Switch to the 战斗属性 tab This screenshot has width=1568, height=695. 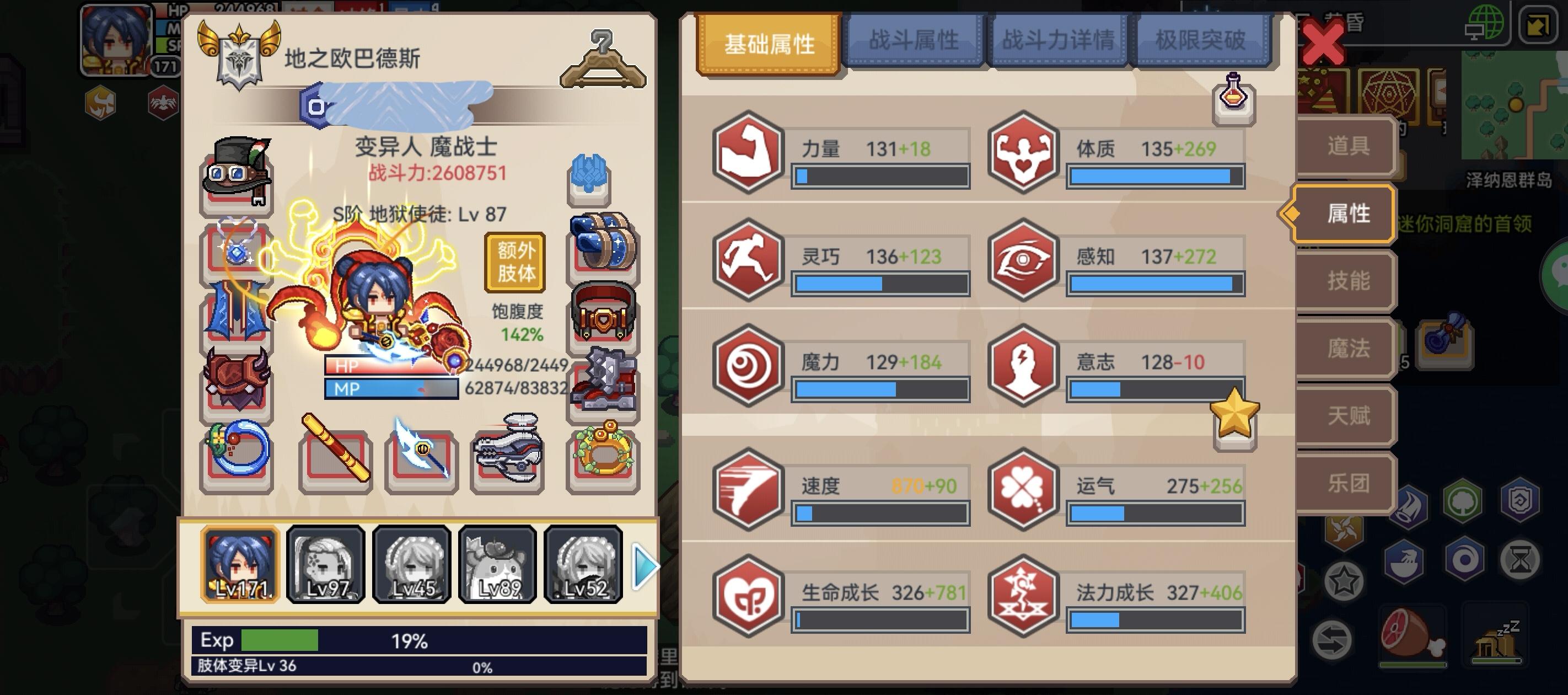[x=914, y=40]
